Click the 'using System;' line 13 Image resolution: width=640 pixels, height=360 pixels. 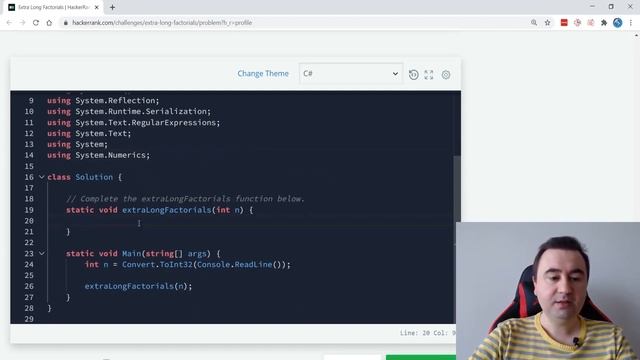tap(78, 144)
